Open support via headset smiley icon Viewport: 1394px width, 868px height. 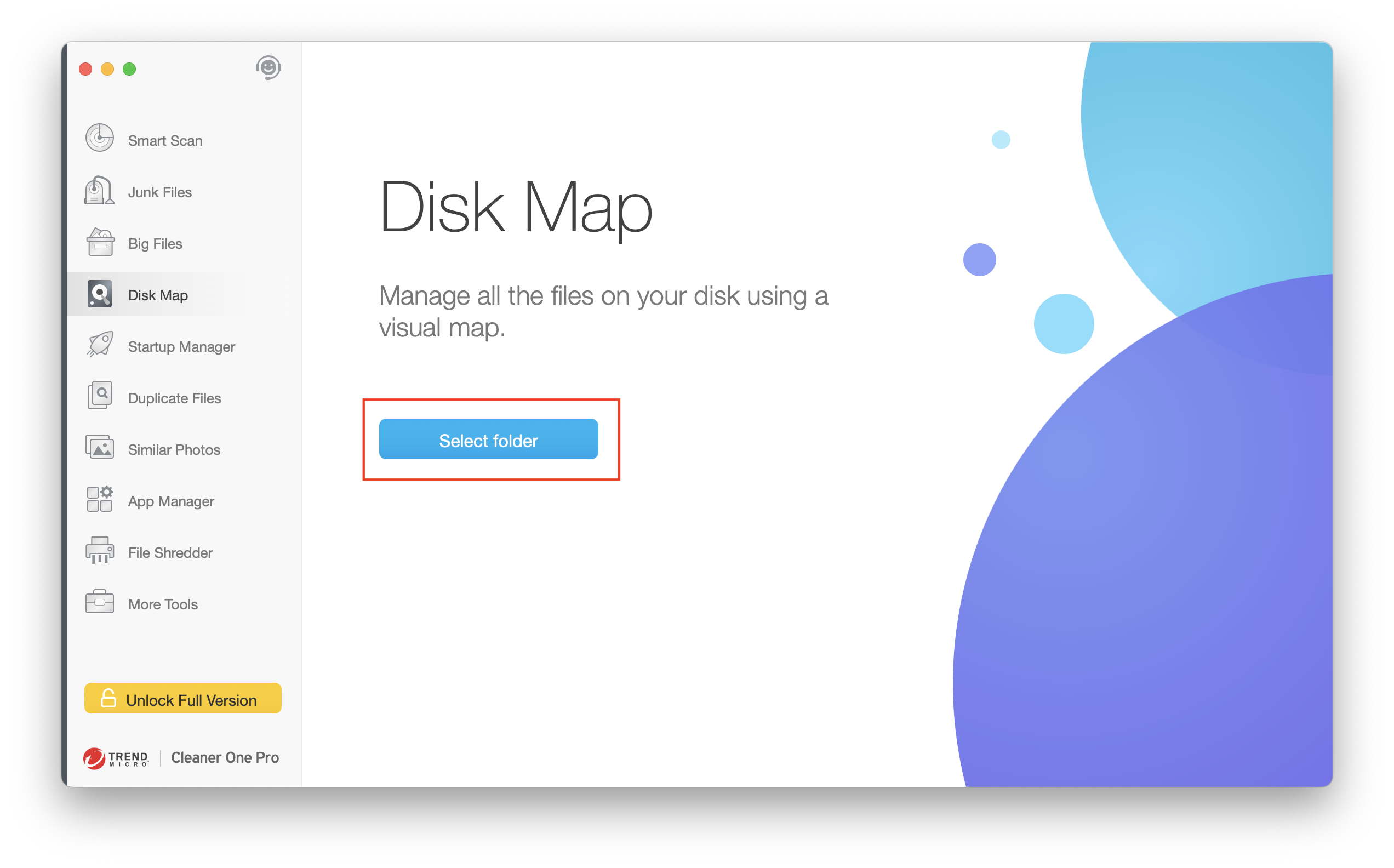point(268,68)
